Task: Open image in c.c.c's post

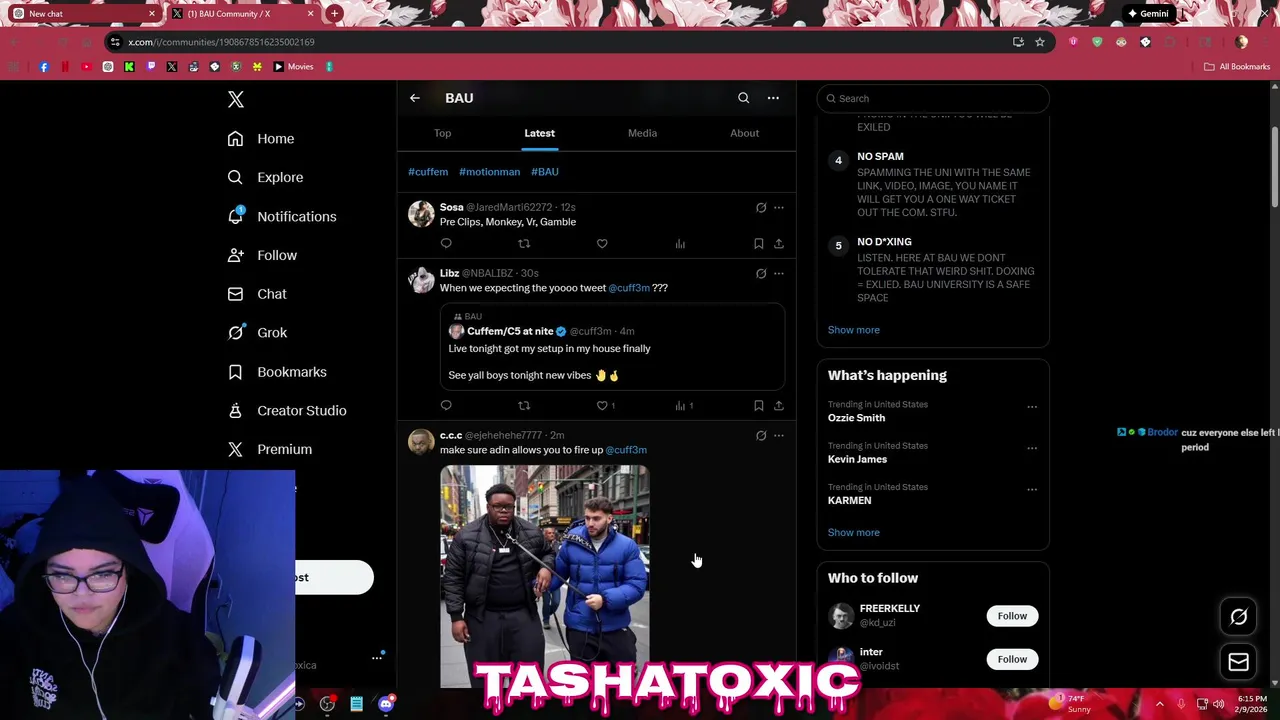Action: [545, 576]
